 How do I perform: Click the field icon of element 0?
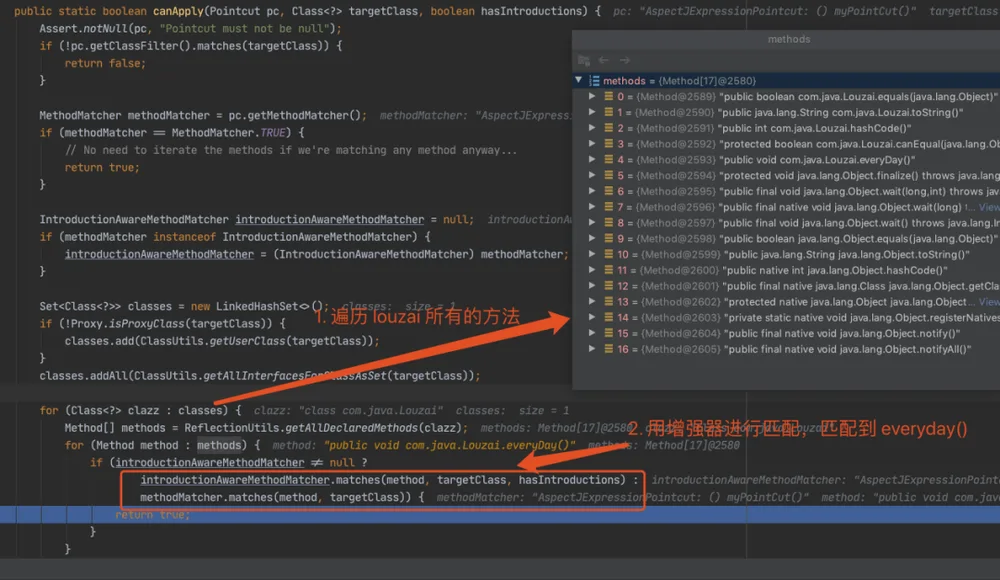pyautogui.click(x=608, y=96)
